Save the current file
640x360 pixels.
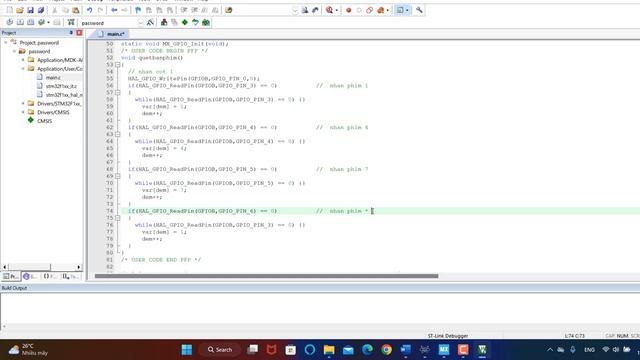30,10
